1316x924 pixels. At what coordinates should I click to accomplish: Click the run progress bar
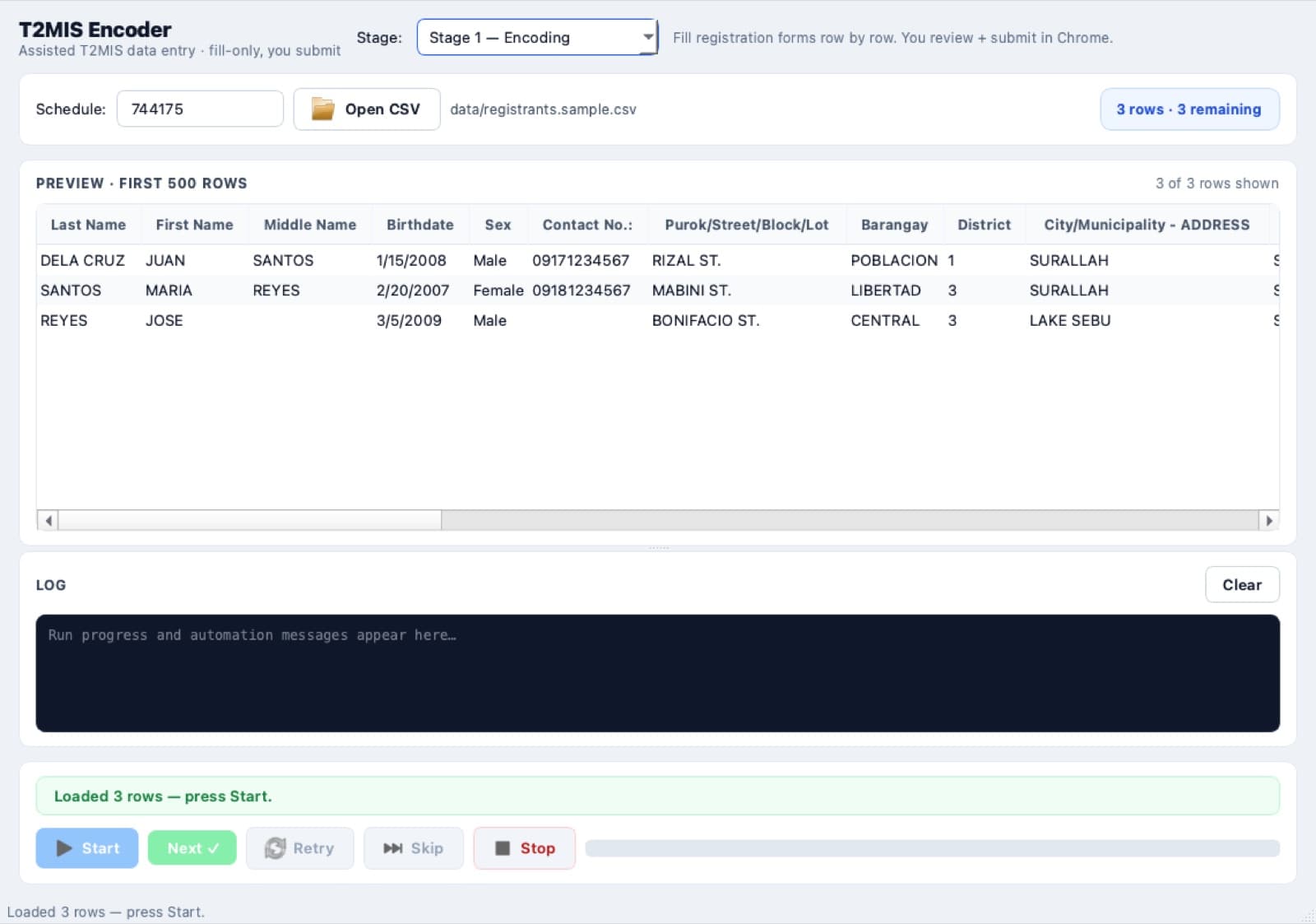pos(932,847)
